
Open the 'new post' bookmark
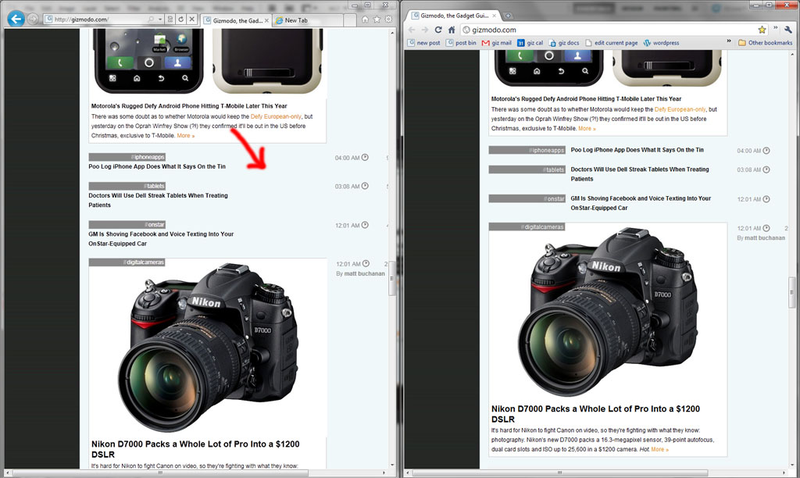click(424, 43)
